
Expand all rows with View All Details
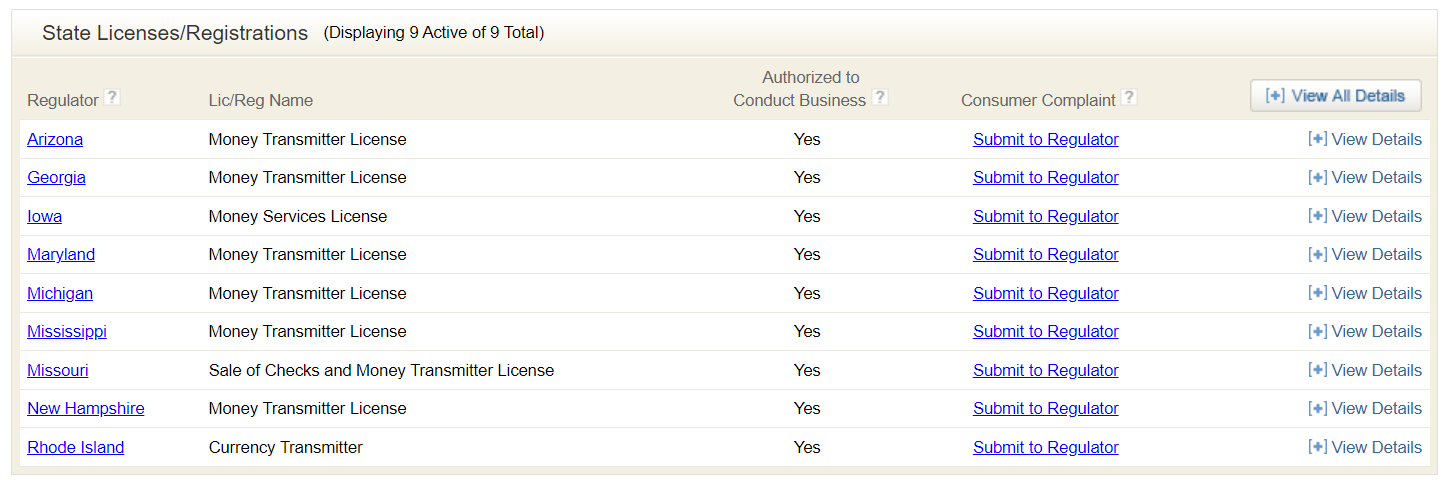click(1335, 96)
